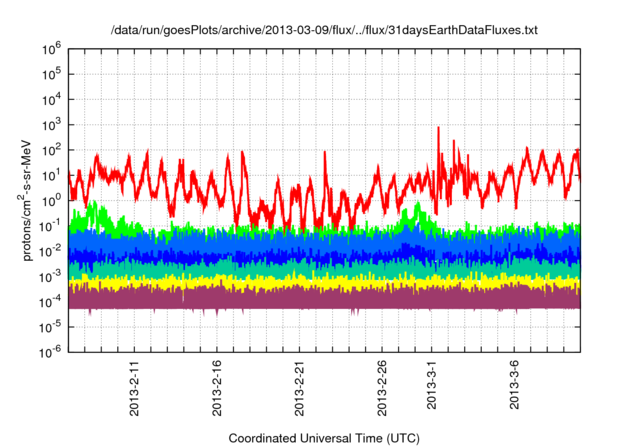Click the maroon flux band at the bottom

coord(324,300)
